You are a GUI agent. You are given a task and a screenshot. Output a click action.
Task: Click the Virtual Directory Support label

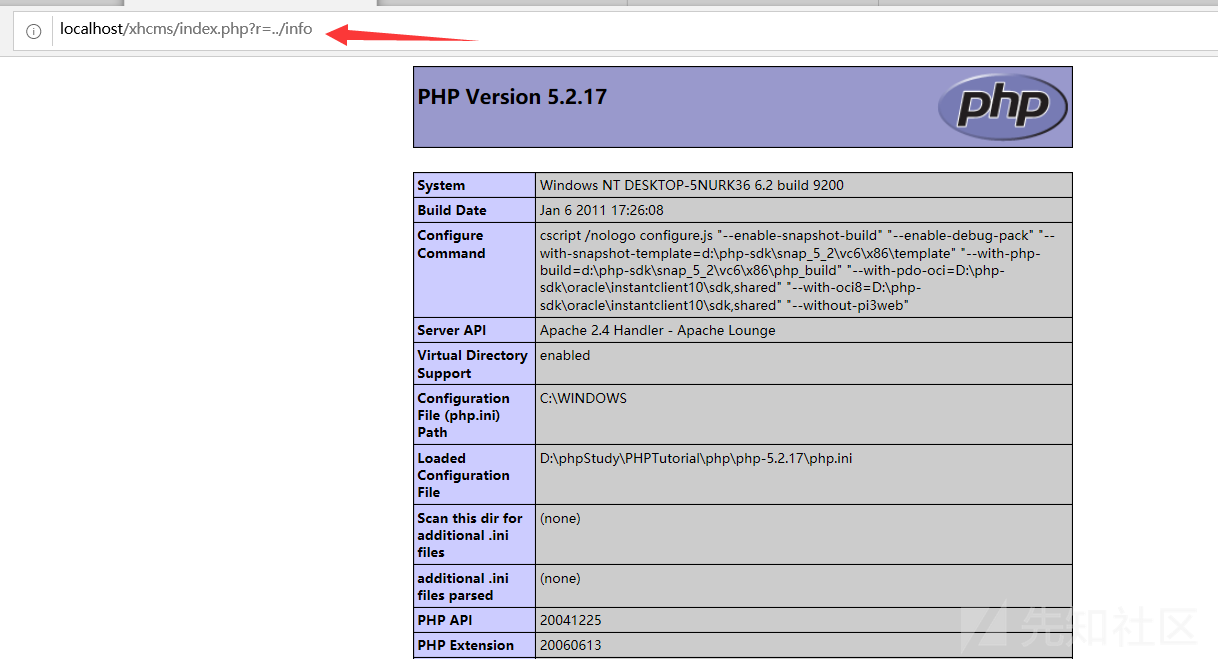[x=472, y=364]
